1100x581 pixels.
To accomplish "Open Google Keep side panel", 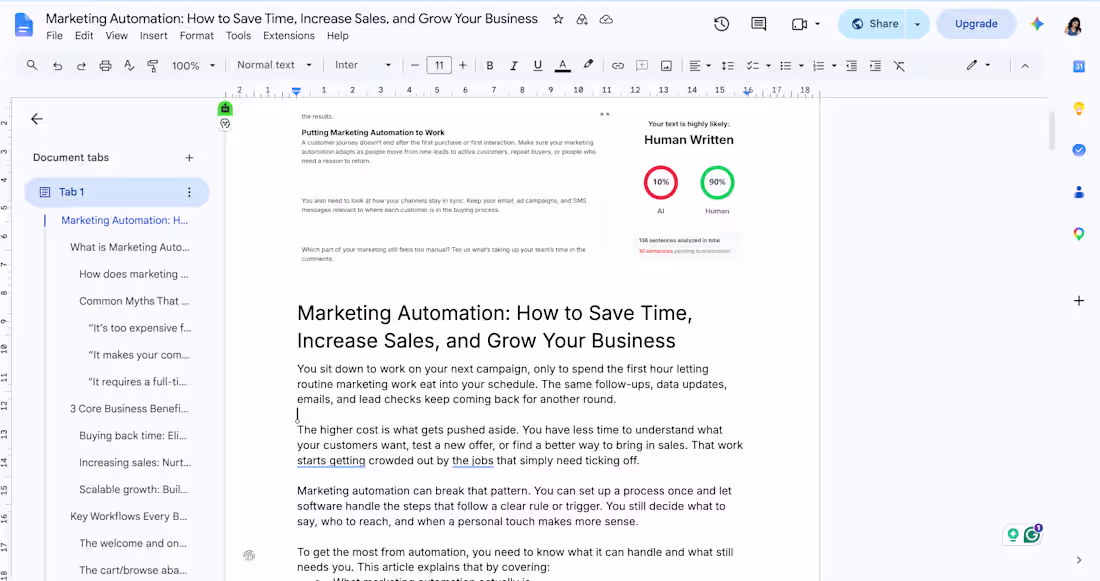I will (1079, 108).
